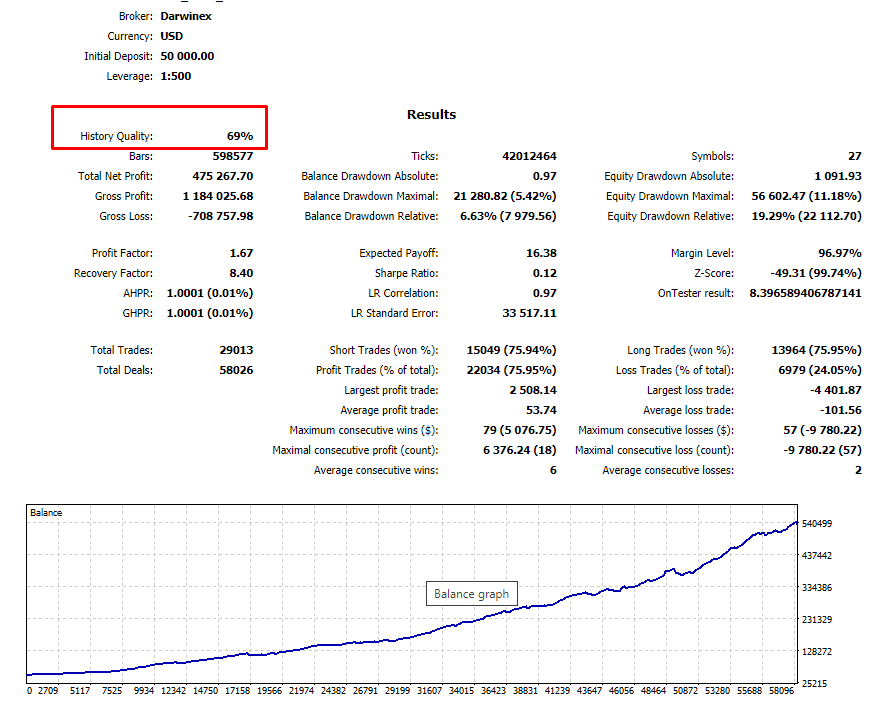Select the Total Trades value 29013
Viewport: 885px width, 714px height.
click(x=236, y=350)
